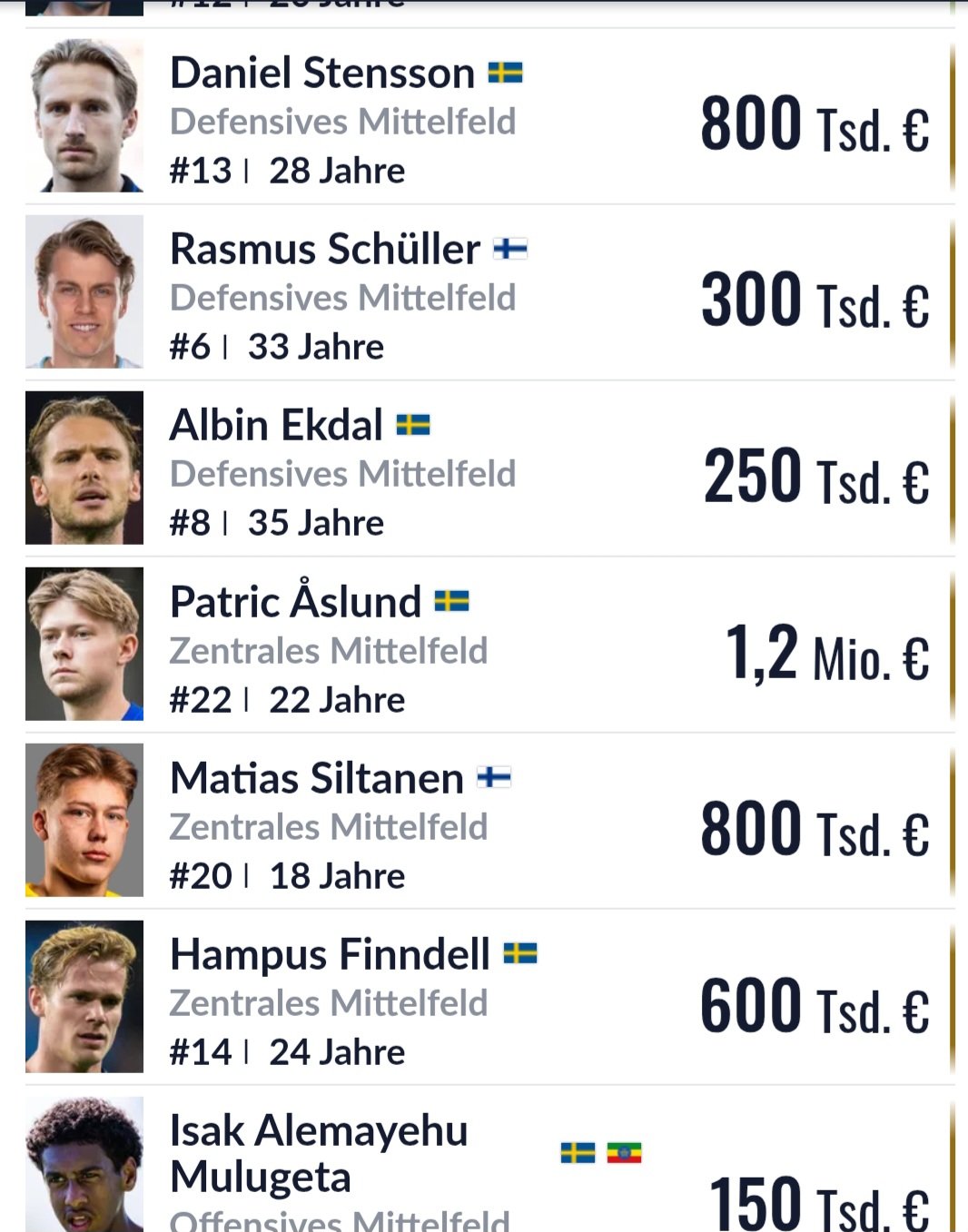Select Matias Siltanen's portrait image
The width and height of the screenshot is (968, 1232).
[x=84, y=820]
